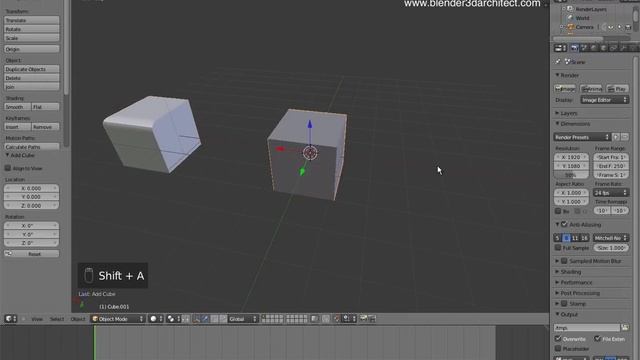This screenshot has width=640, height=360.
Task: Click the Camera object icon in outliner
Action: point(571,27)
